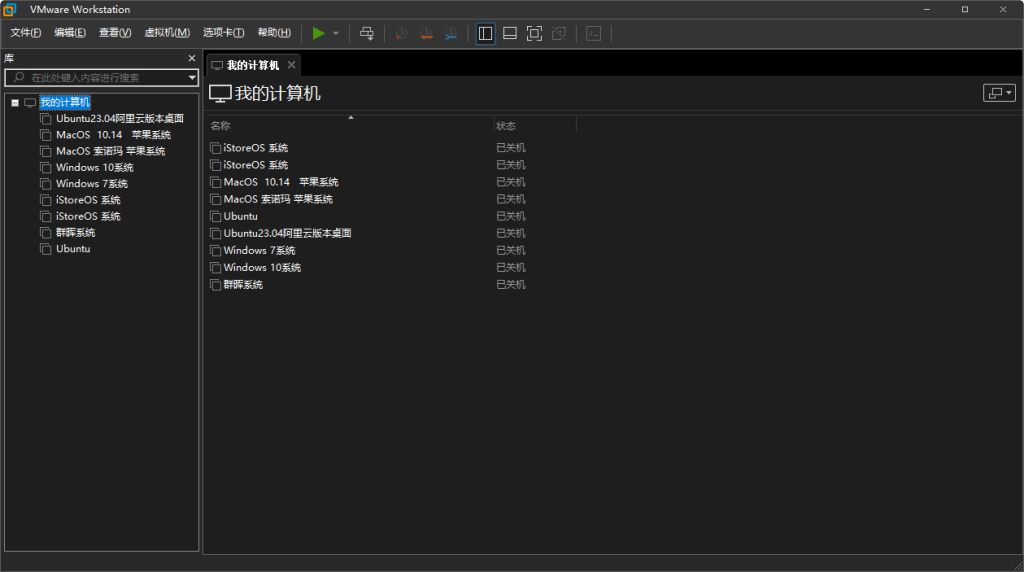
Task: Click the green power-on play button
Action: point(318,33)
